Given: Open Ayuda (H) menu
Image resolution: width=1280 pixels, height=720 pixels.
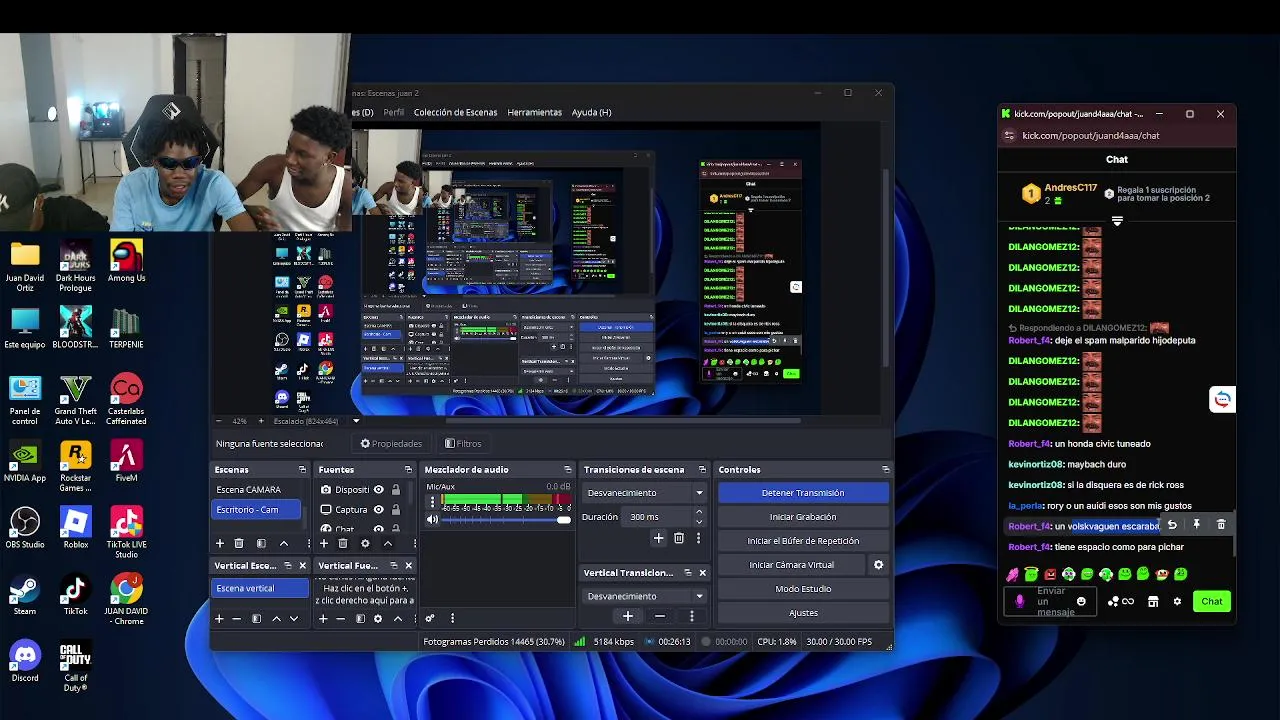Looking at the screenshot, I should pyautogui.click(x=591, y=112).
